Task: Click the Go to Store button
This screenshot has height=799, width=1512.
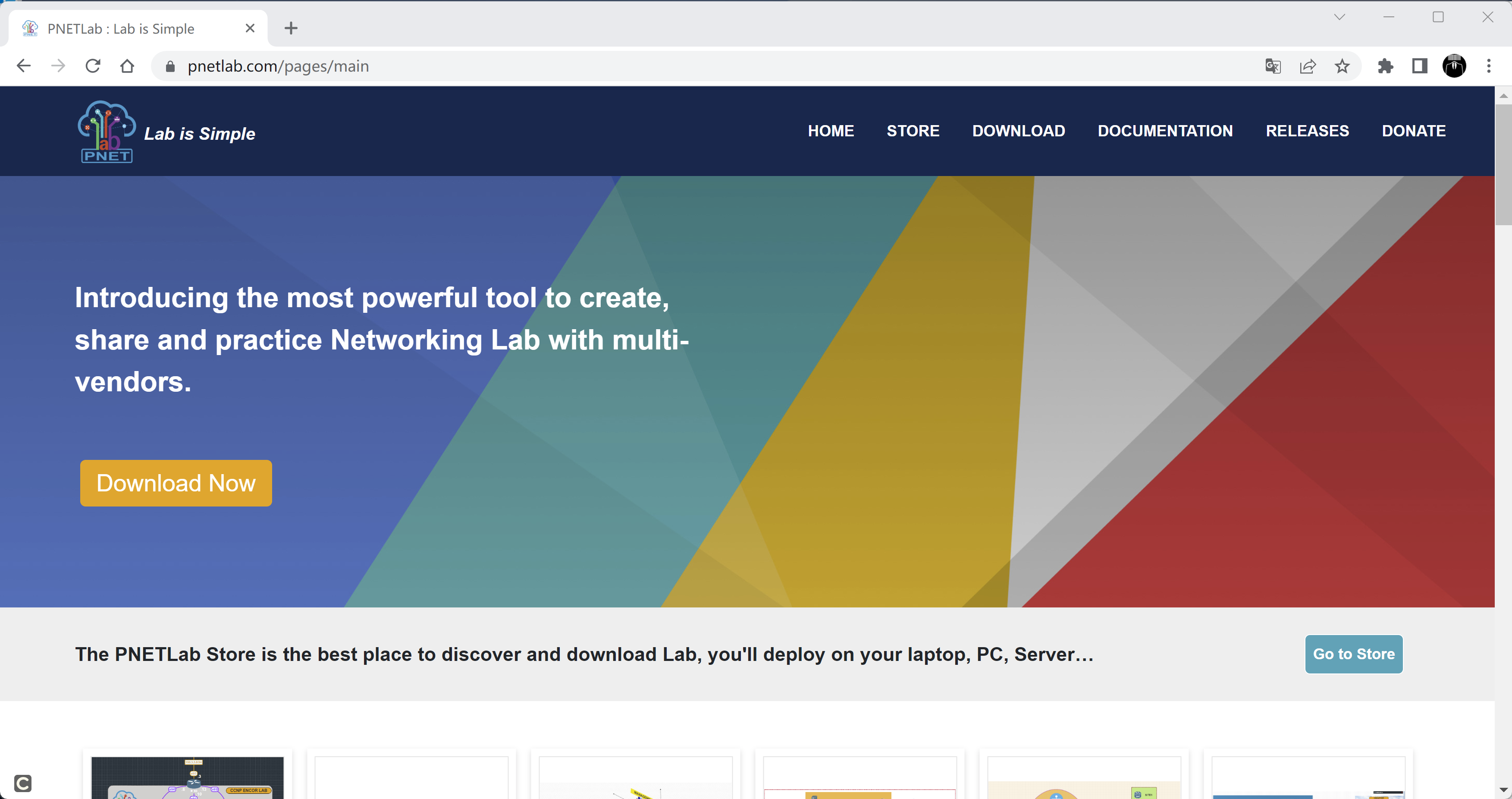Action: click(x=1354, y=654)
